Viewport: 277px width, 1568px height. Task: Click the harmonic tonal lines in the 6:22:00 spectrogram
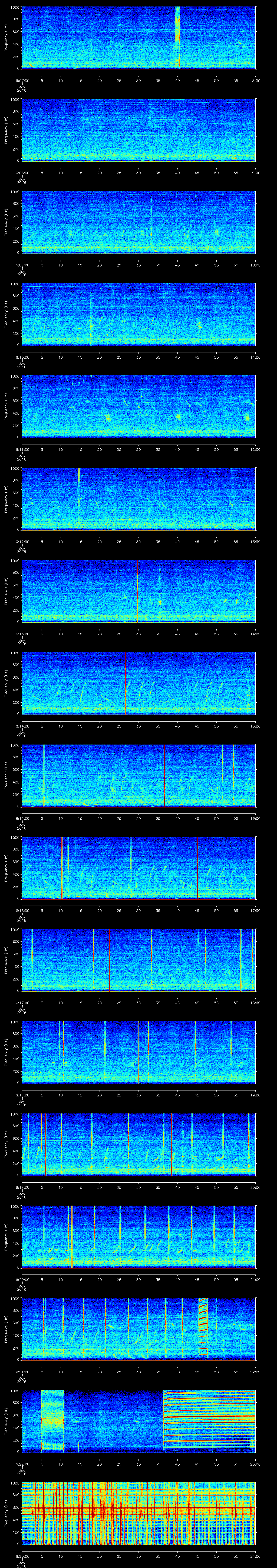pos(209,1422)
